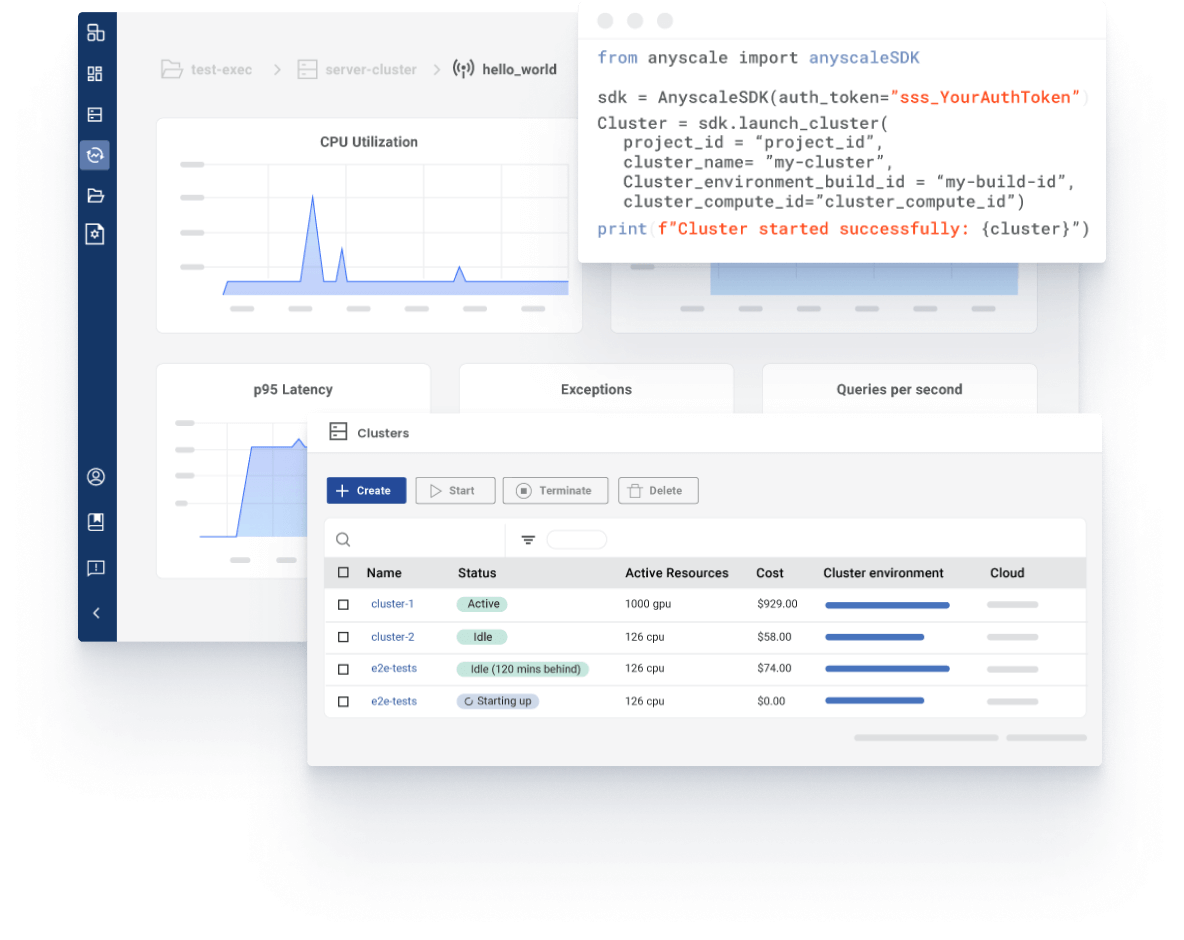Click the search magnifier icon in Clusters
Screen dimensions: 1184x940
(x=343, y=540)
